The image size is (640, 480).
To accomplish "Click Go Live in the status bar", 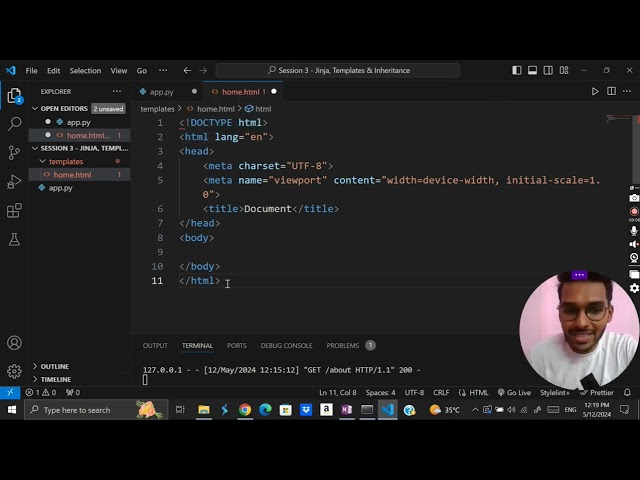I will click(514, 393).
